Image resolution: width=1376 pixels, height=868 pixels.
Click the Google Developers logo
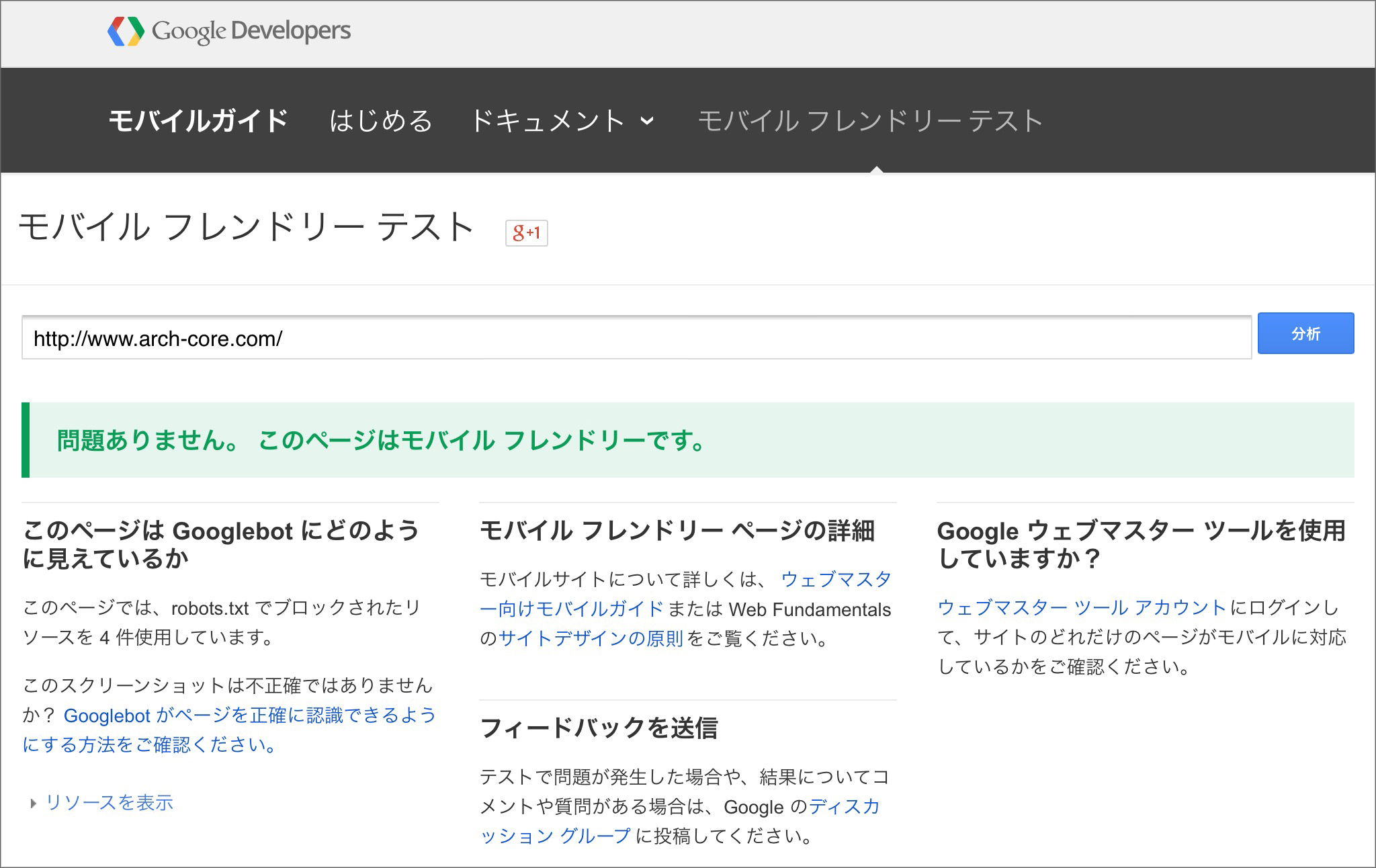tap(229, 31)
